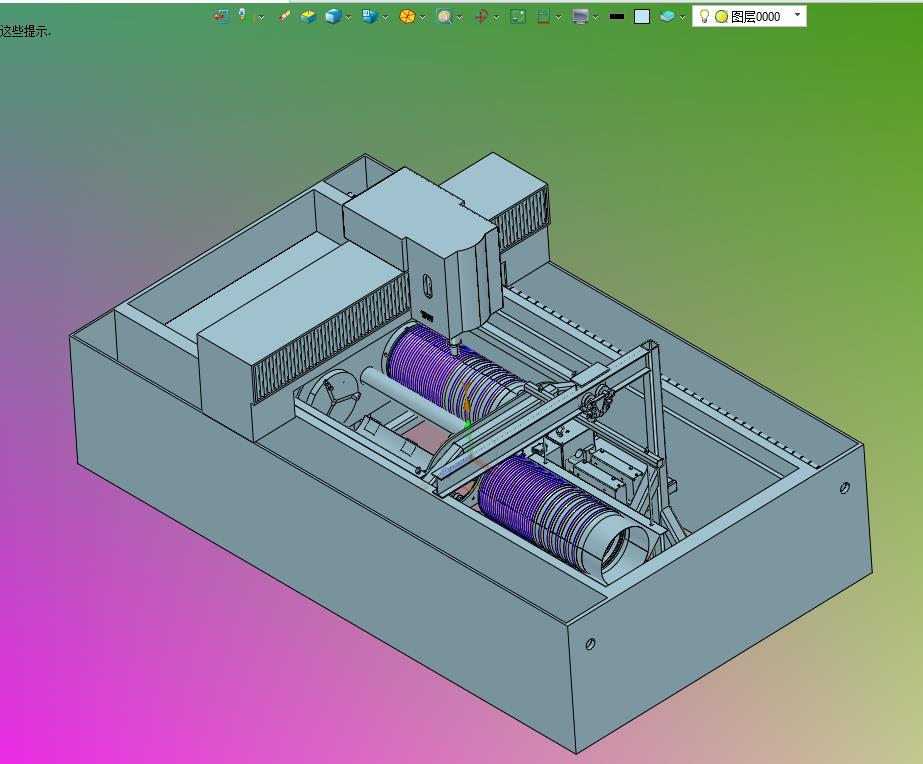Click the yellow layer color circle
This screenshot has height=764, width=923.
coord(721,16)
